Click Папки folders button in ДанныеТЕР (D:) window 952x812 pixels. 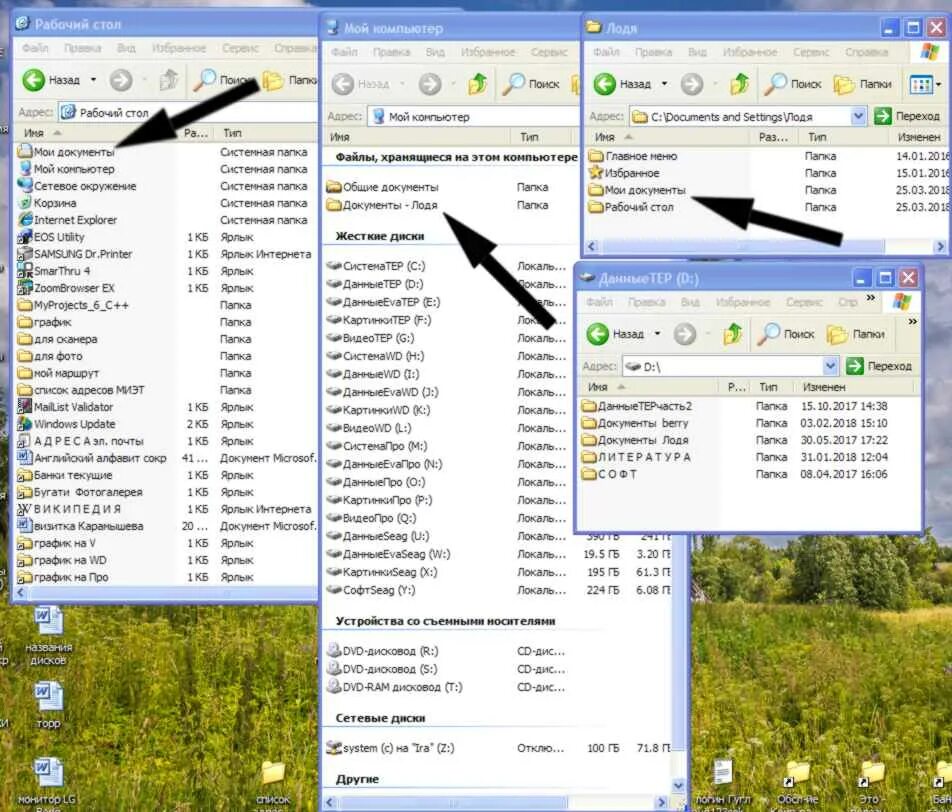pyautogui.click(x=855, y=333)
